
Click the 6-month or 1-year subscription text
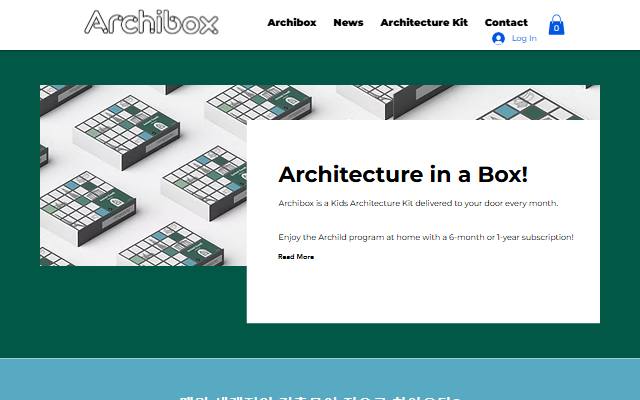(426, 237)
